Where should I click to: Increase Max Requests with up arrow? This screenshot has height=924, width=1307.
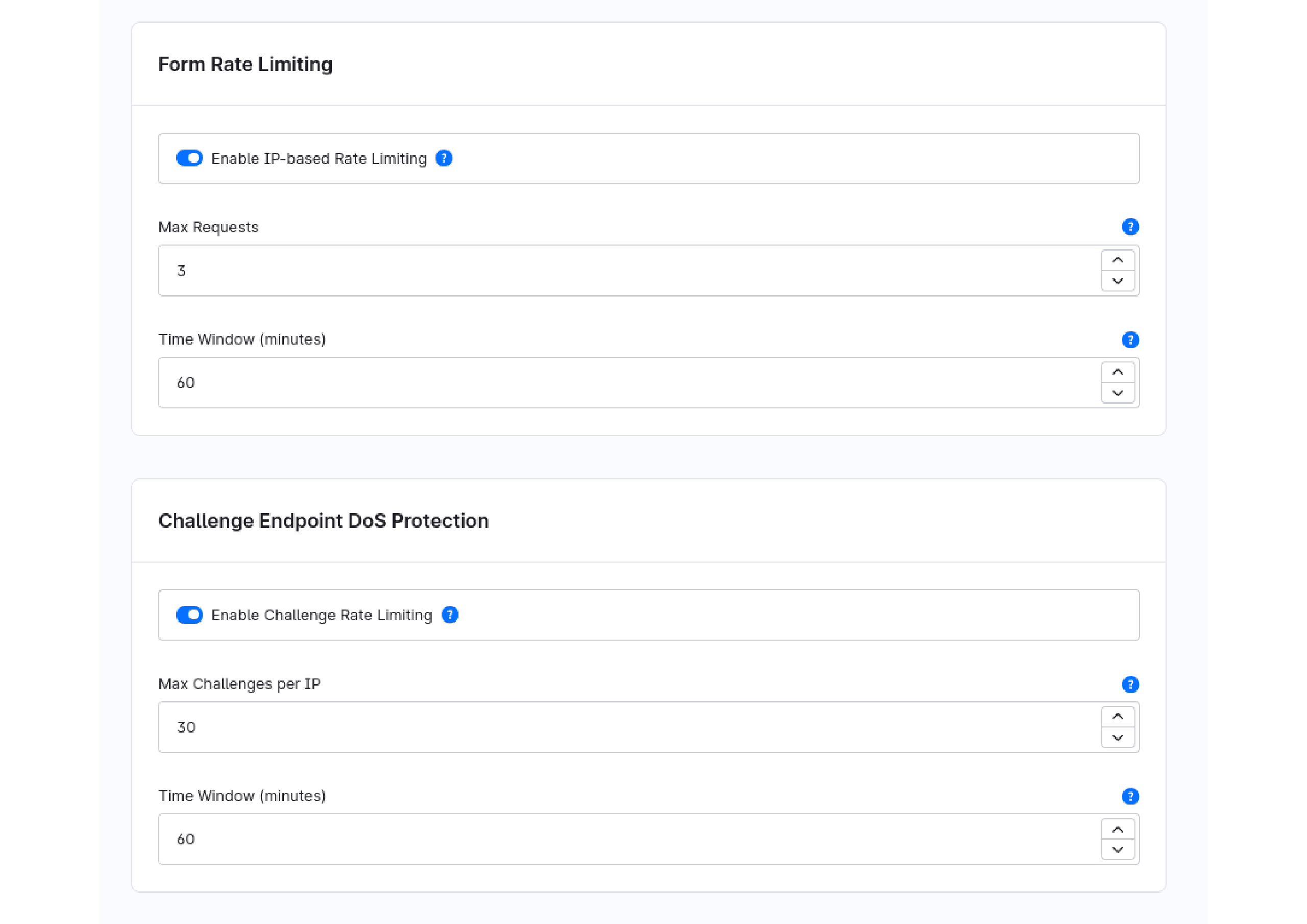[1118, 260]
